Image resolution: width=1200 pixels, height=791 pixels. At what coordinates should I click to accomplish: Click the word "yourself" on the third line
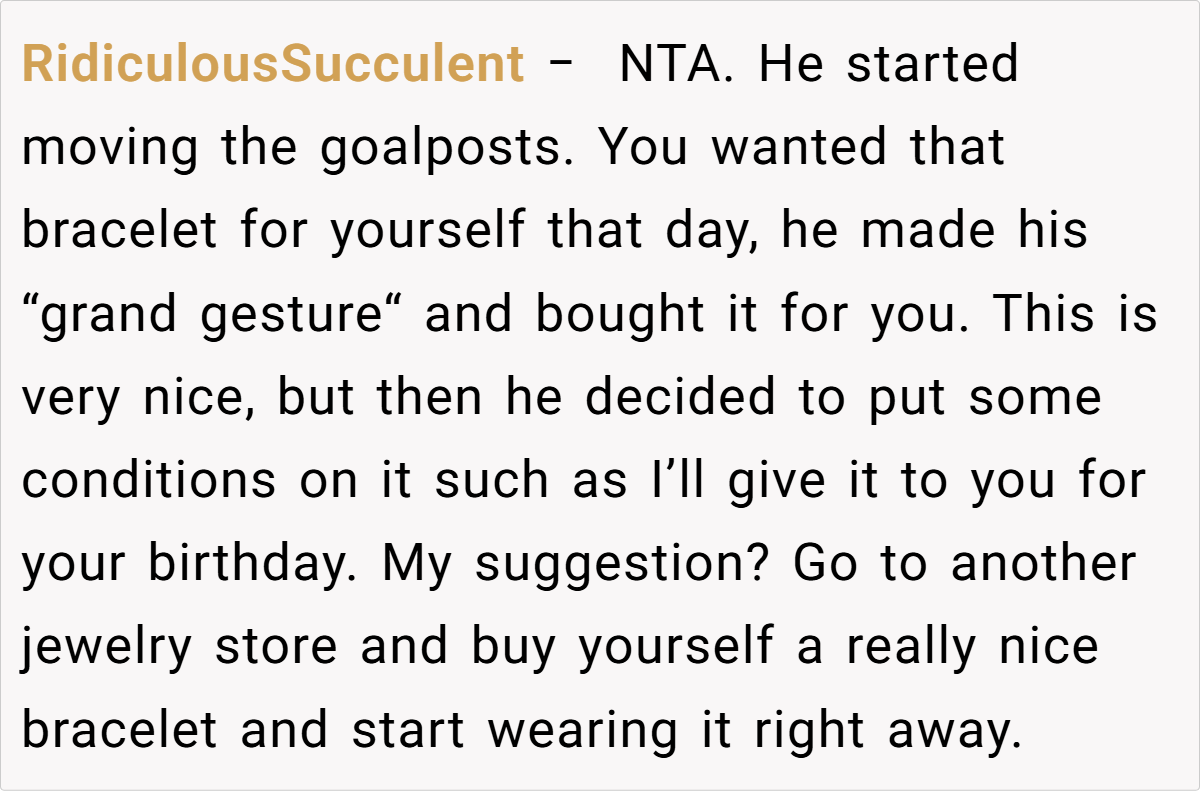tap(428, 232)
